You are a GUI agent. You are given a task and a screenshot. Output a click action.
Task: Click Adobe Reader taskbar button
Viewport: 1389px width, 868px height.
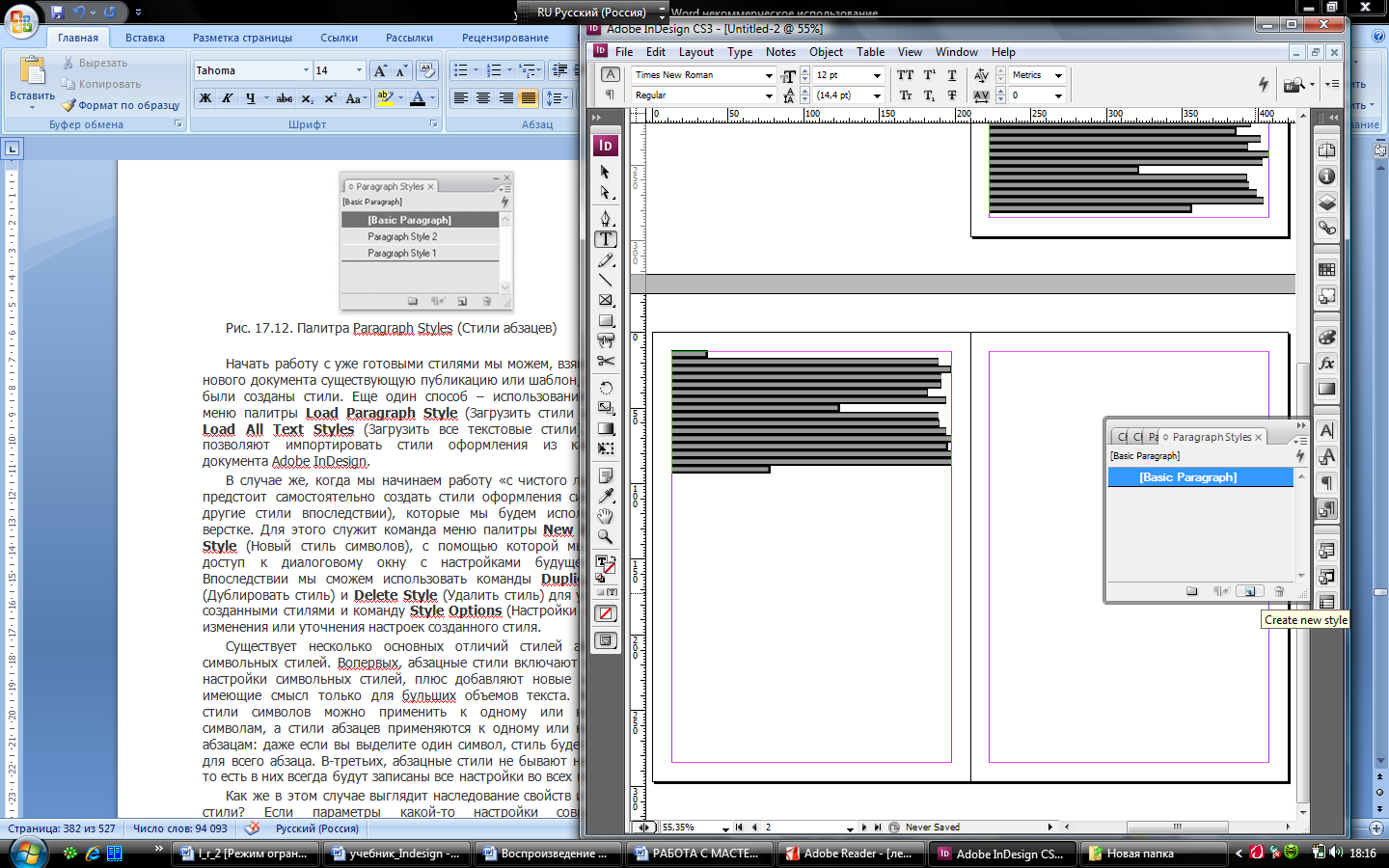click(x=850, y=854)
